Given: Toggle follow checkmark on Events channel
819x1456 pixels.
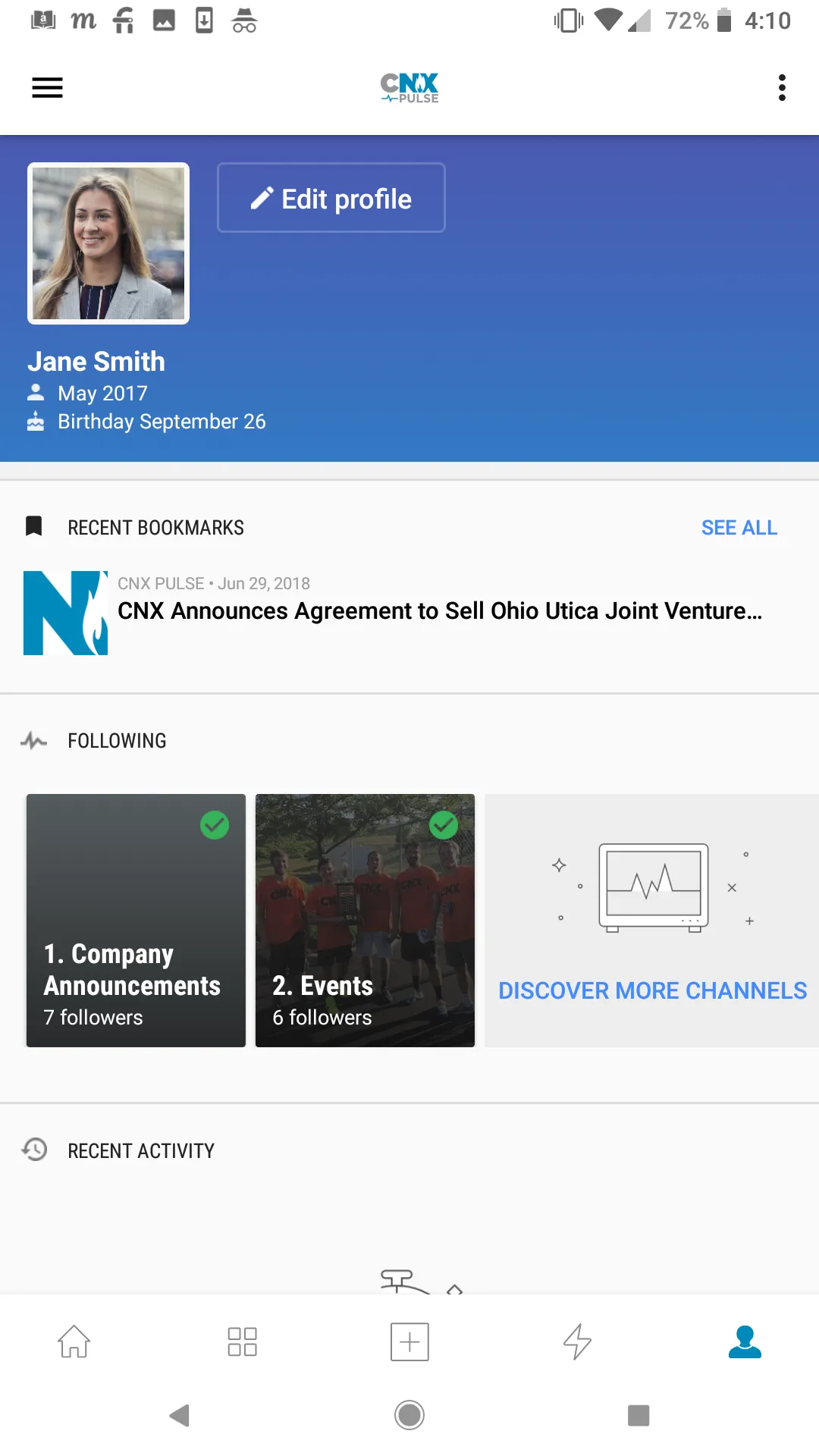Looking at the screenshot, I should (444, 825).
